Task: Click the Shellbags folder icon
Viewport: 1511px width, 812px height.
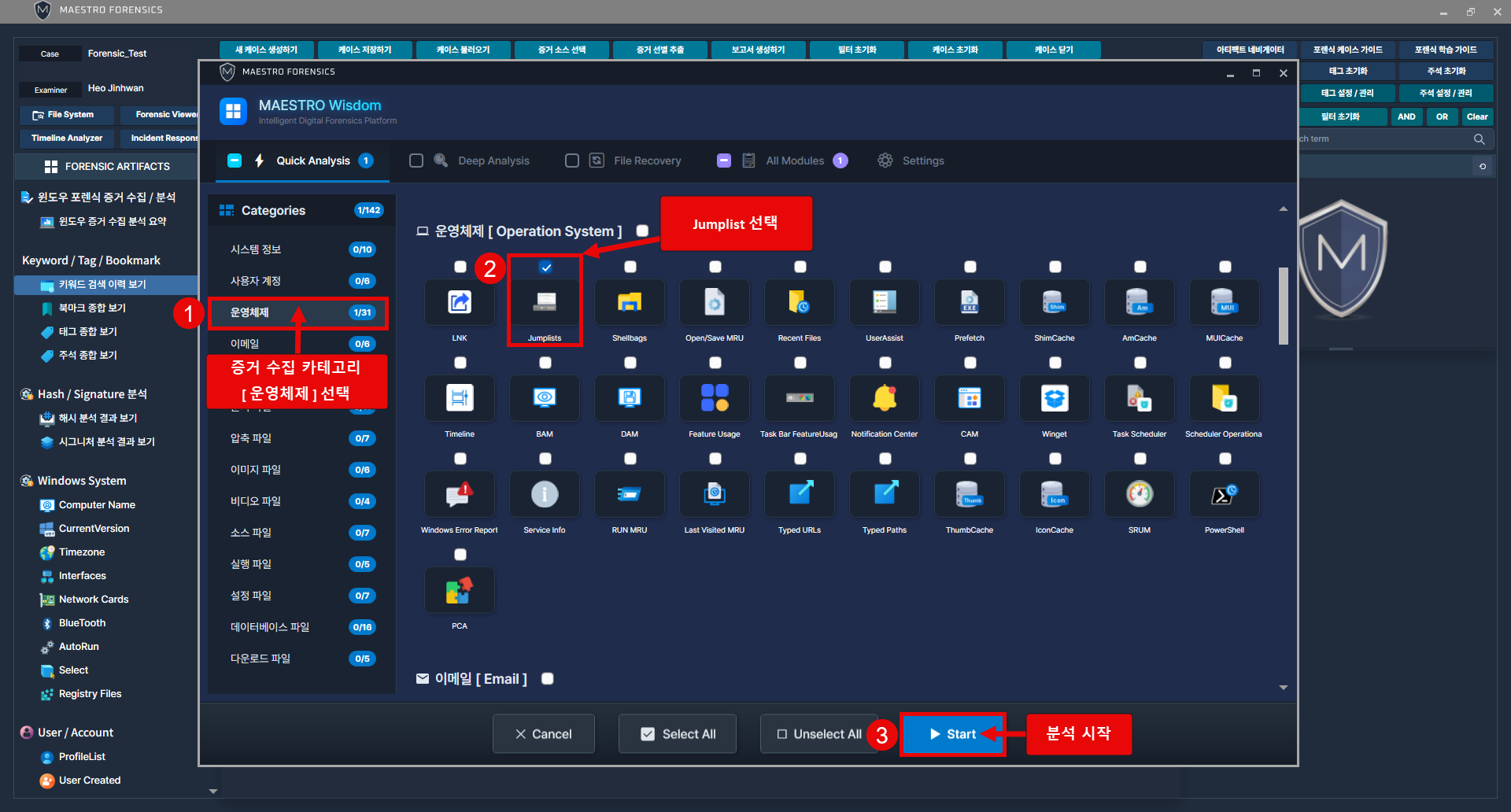Action: click(630, 302)
